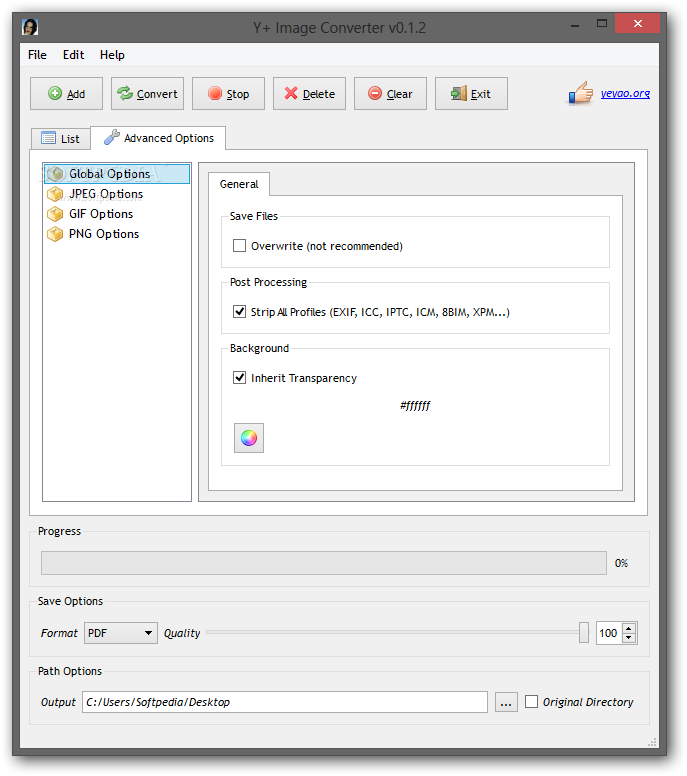Click the Output path input field
Image resolution: width=687 pixels, height=776 pixels.
[285, 702]
